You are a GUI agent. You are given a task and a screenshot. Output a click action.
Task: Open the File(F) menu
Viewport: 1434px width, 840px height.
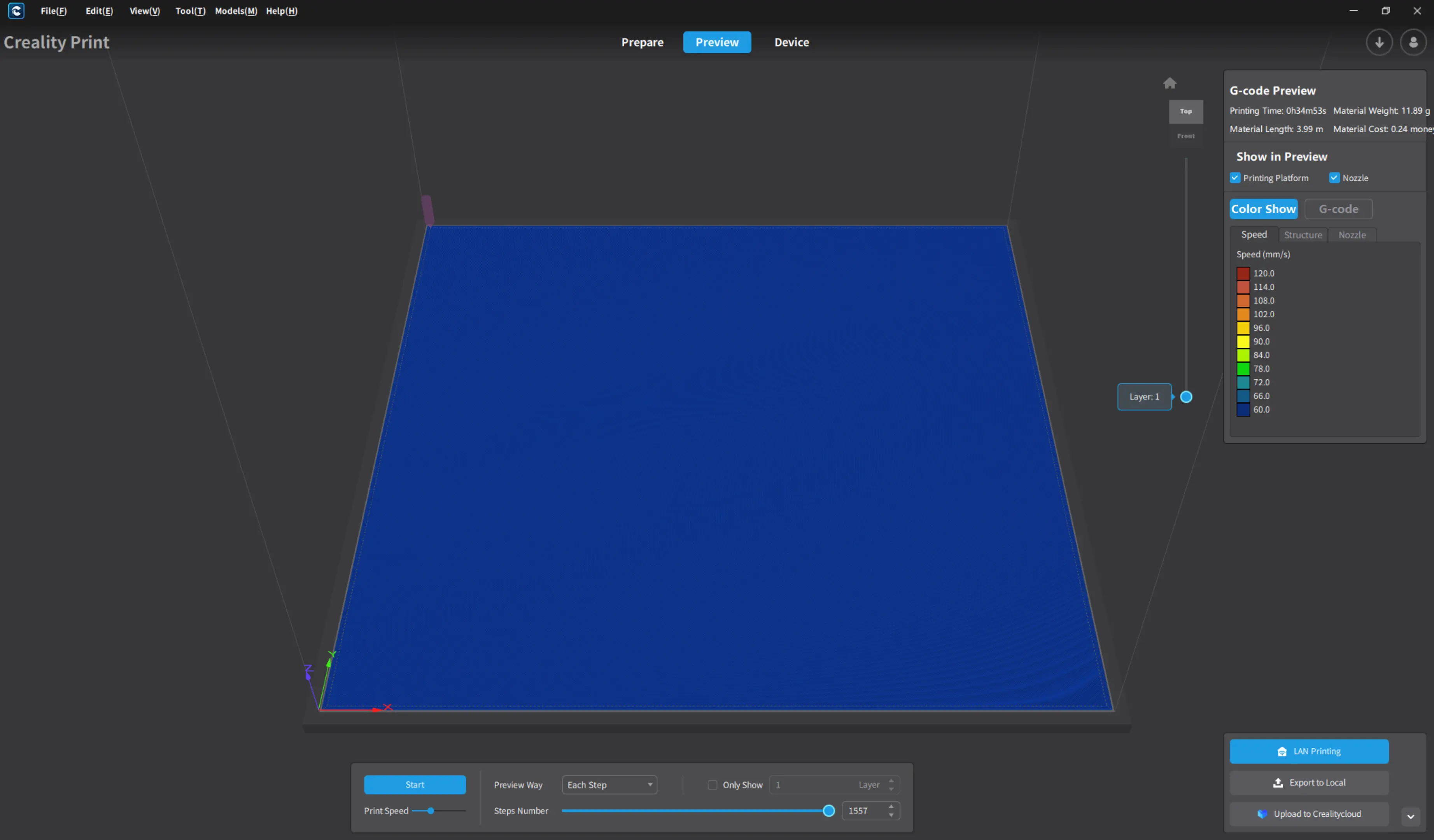pos(54,11)
